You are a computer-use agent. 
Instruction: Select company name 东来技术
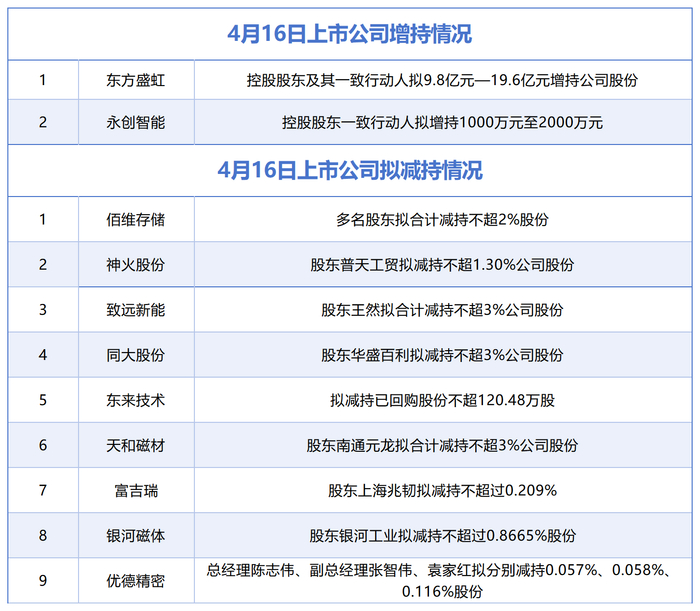136,400
